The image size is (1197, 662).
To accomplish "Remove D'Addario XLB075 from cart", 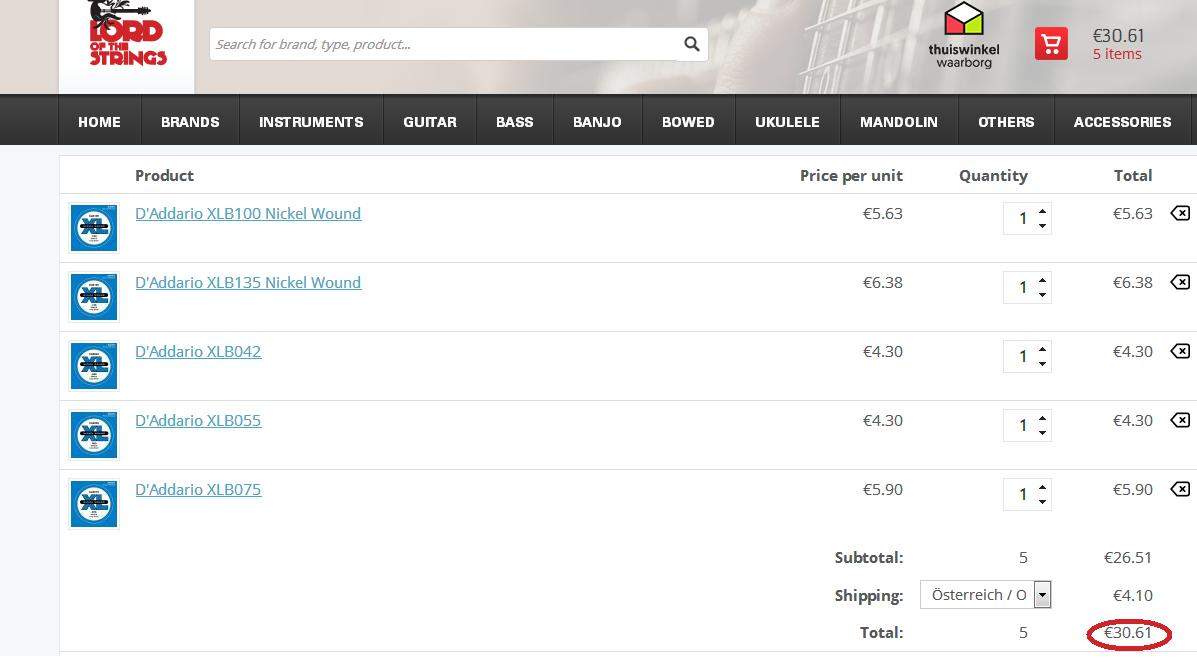I will click(1179, 489).
